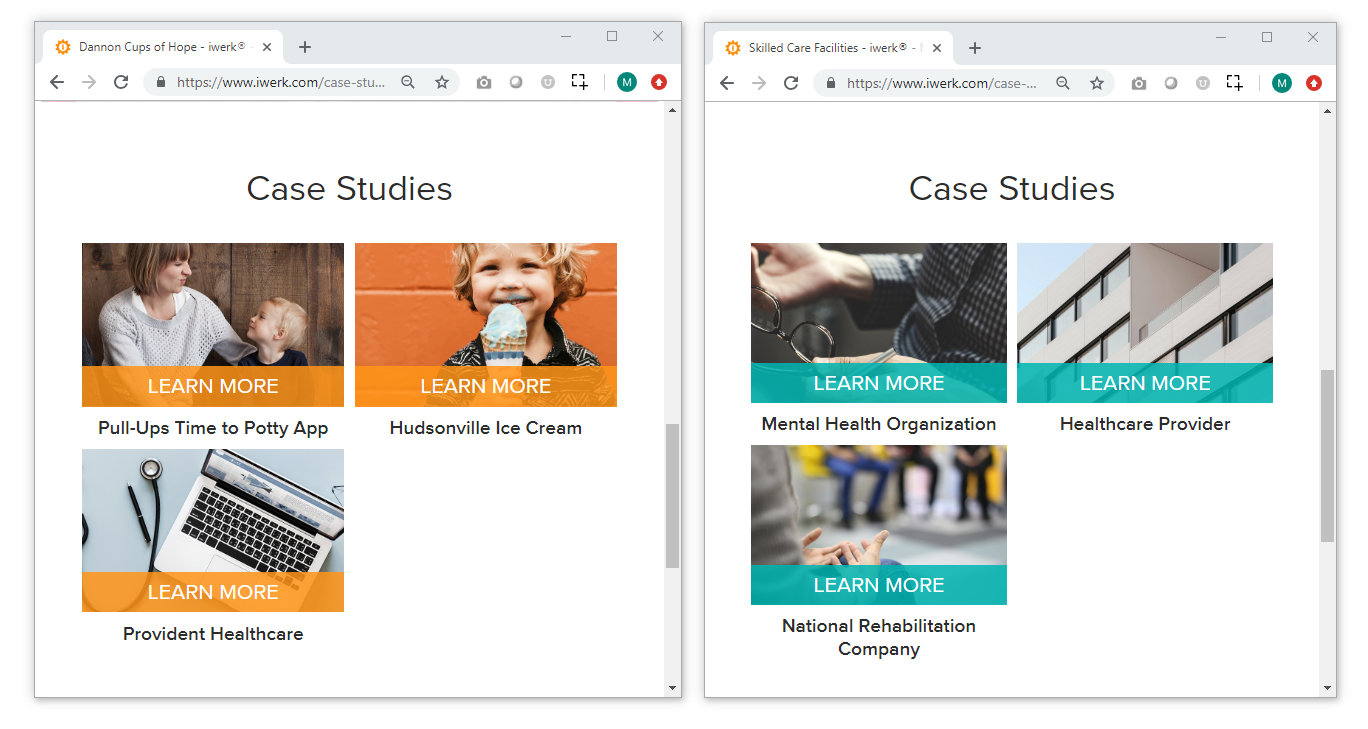Open the Hudsonville Ice Cream title link
Screen dimensions: 1368x729
click(x=486, y=428)
